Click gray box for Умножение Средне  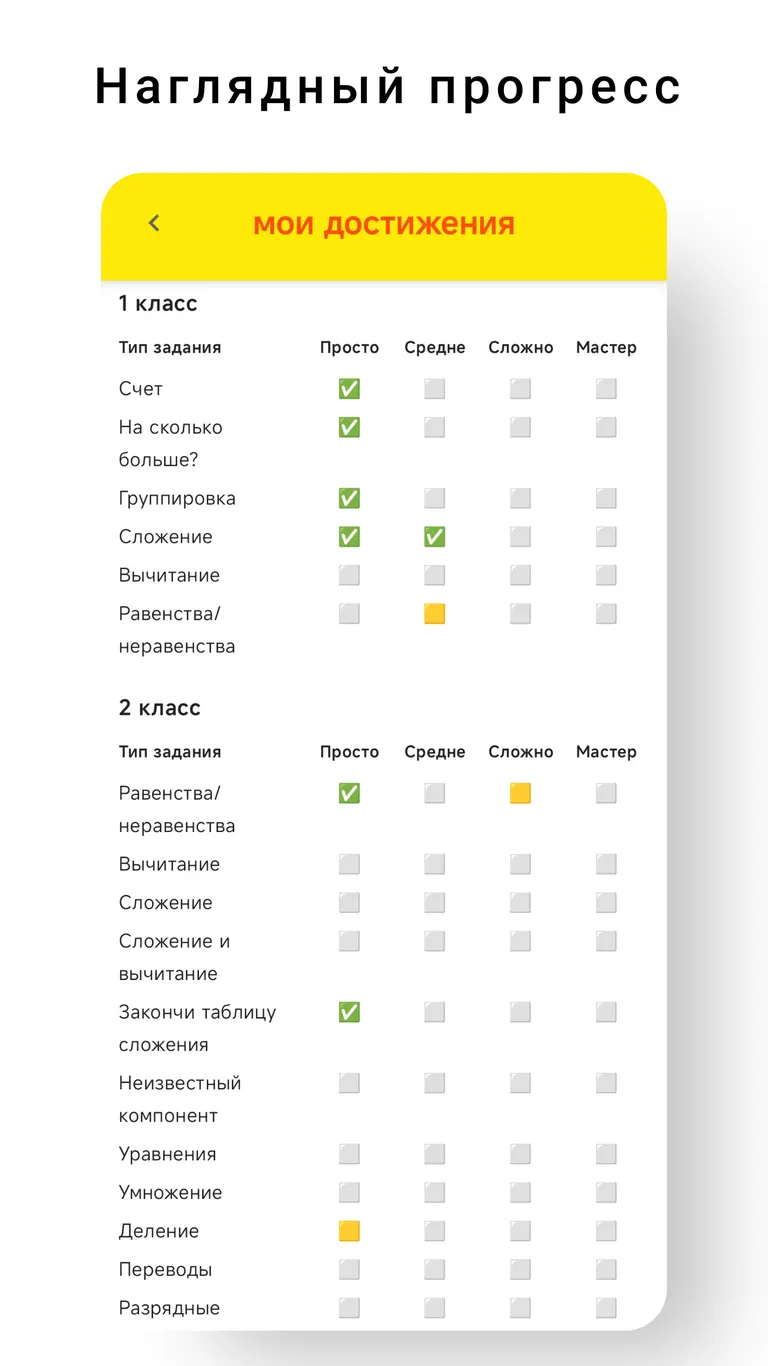click(x=434, y=1192)
